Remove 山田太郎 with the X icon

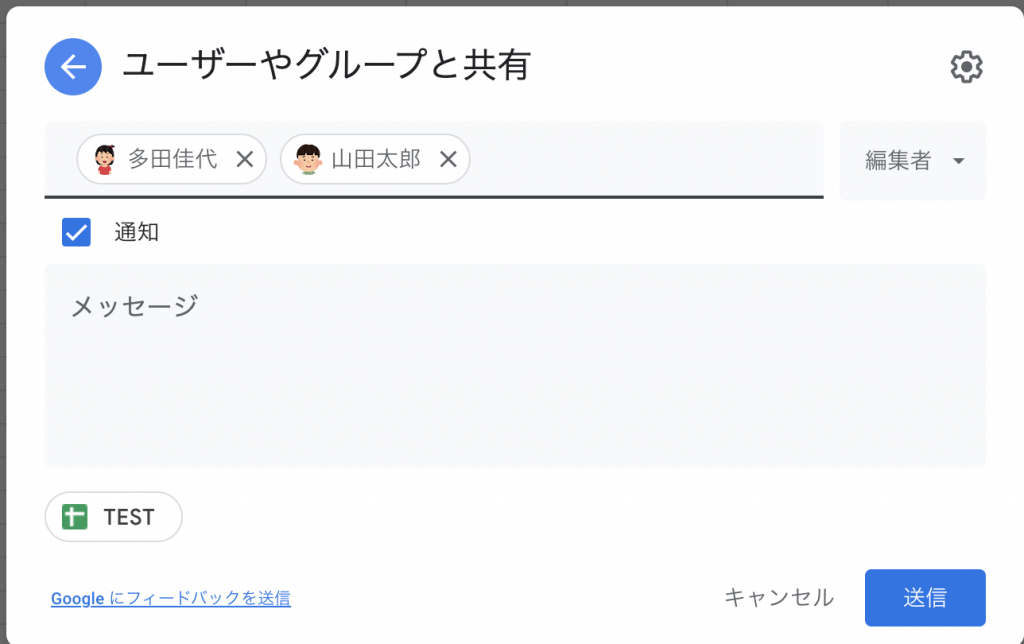tap(449, 159)
